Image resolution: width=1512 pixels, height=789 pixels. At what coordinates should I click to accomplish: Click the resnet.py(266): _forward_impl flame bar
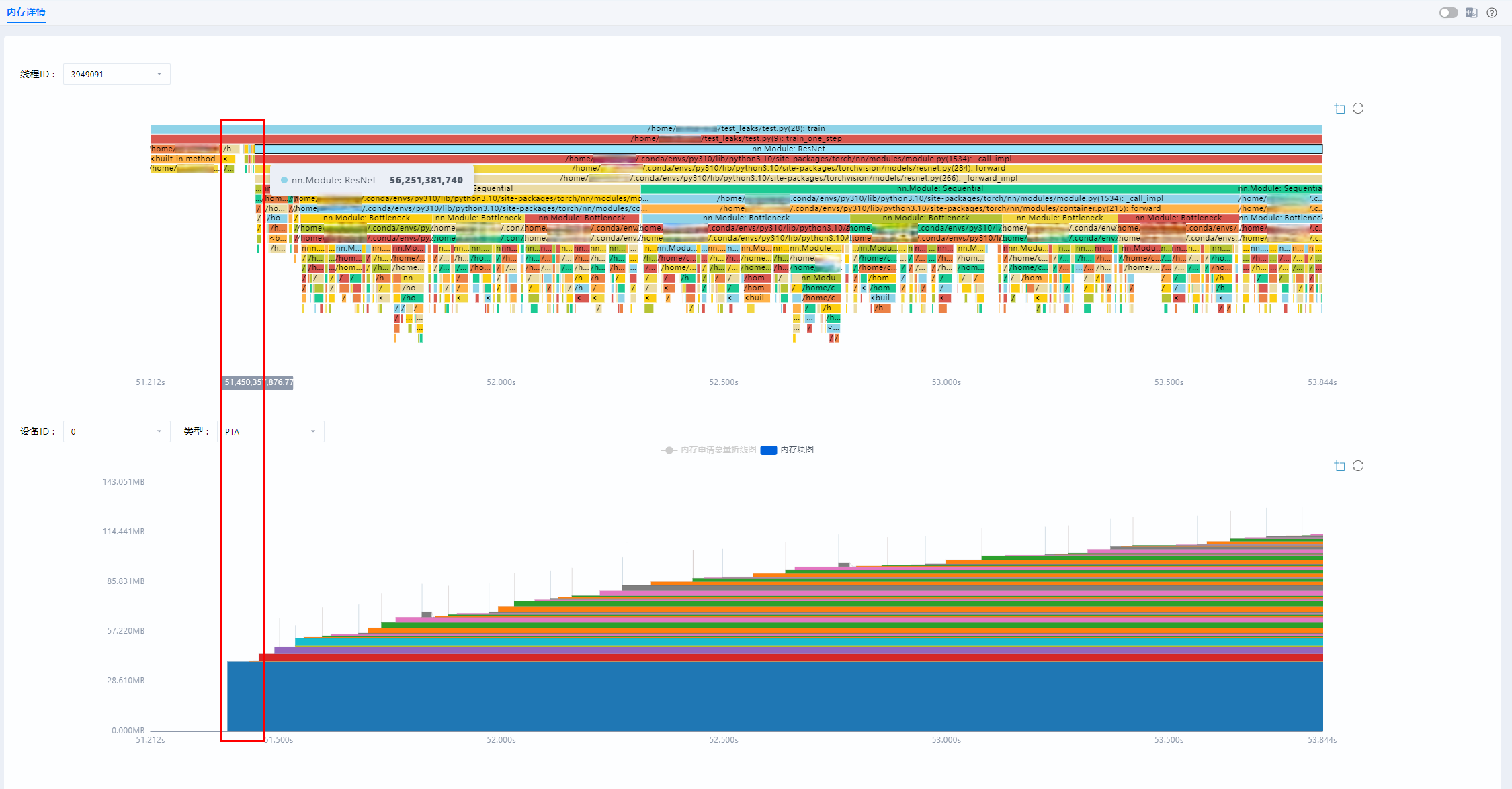[x=789, y=179]
